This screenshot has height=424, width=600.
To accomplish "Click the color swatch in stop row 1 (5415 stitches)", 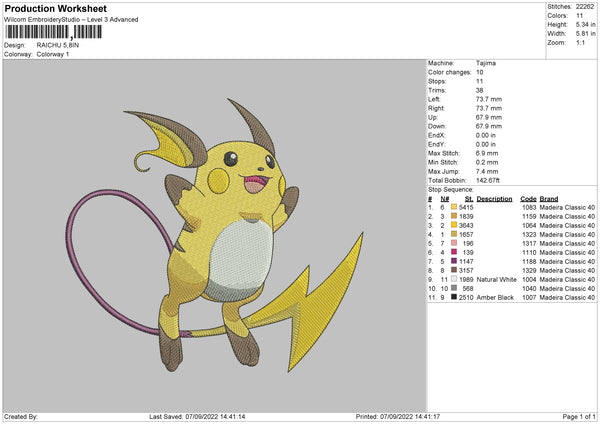I will pyautogui.click(x=454, y=207).
